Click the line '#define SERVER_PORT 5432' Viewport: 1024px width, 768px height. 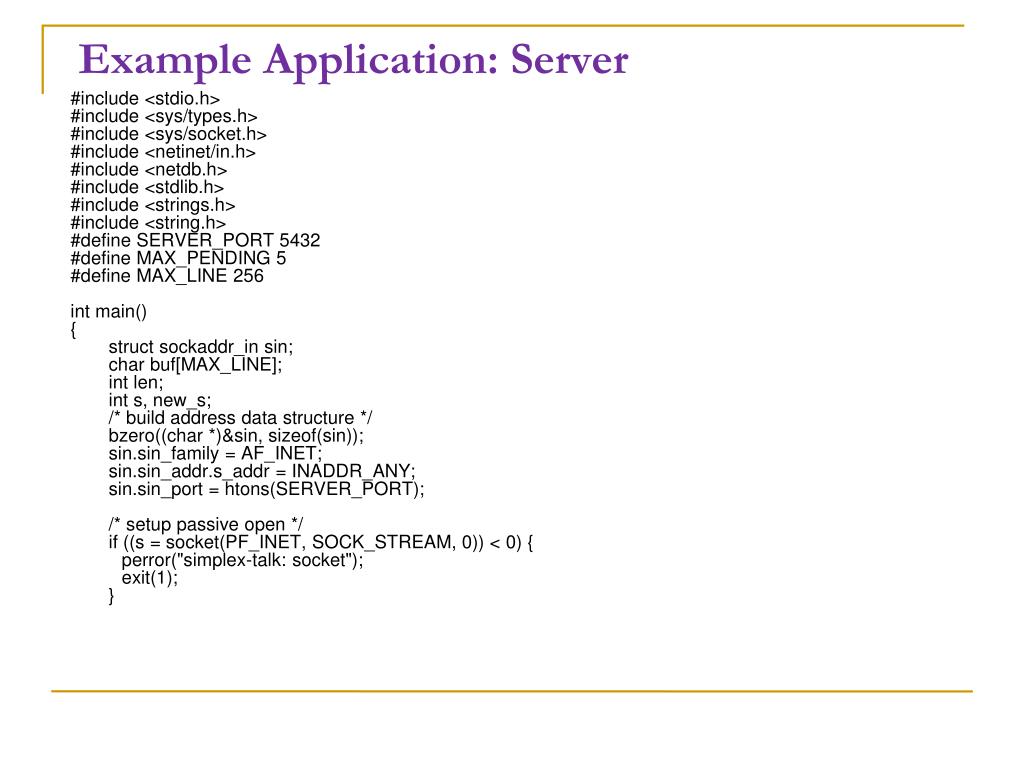pos(195,240)
